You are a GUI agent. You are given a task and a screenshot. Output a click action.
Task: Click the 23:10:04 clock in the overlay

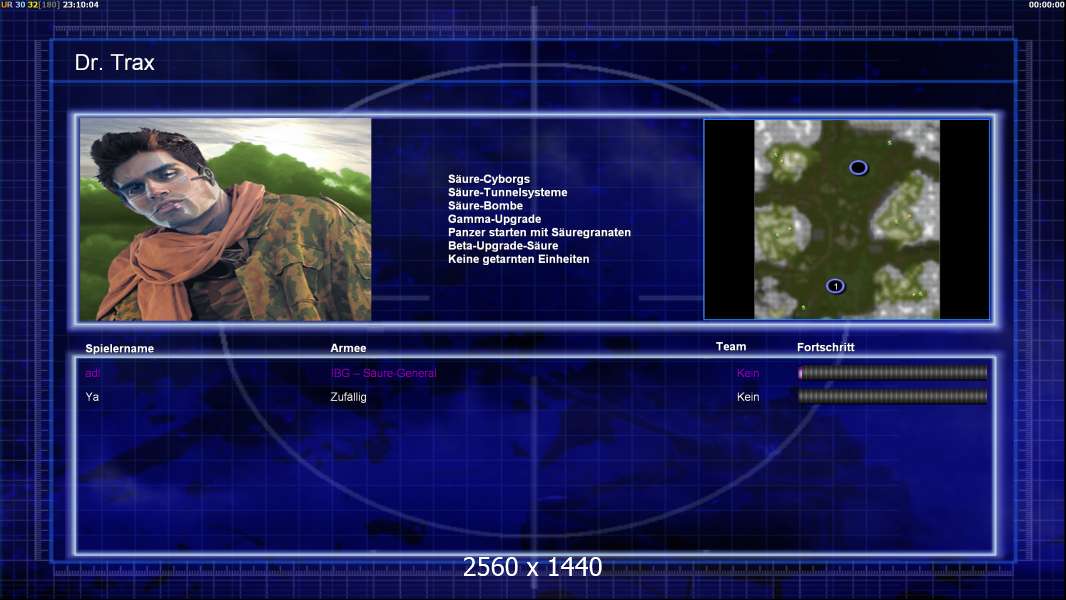[81, 5]
